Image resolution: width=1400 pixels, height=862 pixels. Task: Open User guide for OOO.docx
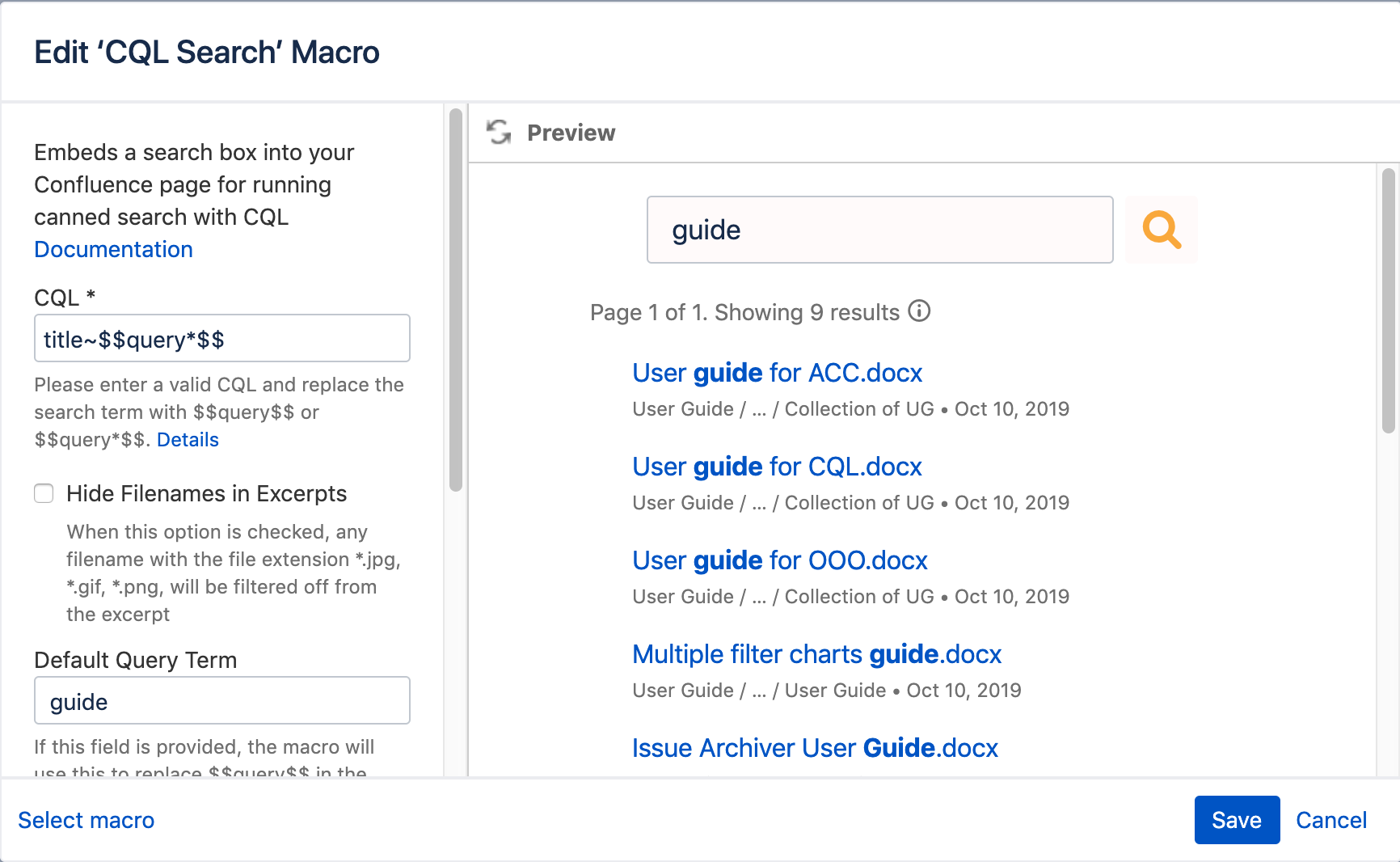(779, 560)
